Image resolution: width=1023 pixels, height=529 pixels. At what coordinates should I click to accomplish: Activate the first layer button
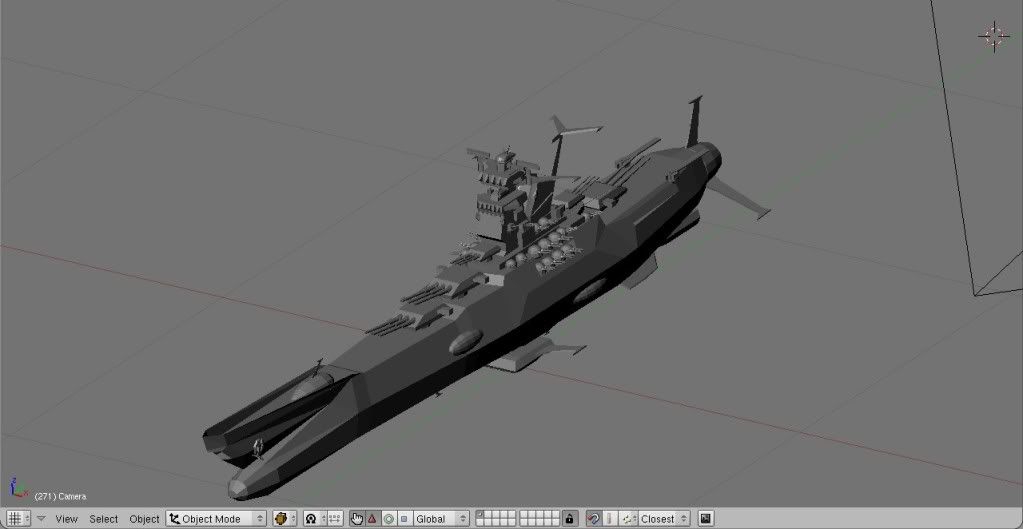(480, 515)
